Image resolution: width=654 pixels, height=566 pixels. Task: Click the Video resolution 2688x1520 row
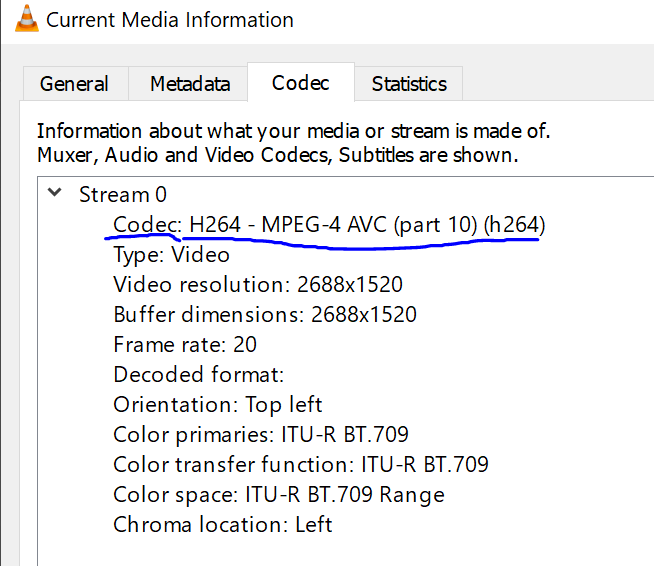[258, 285]
